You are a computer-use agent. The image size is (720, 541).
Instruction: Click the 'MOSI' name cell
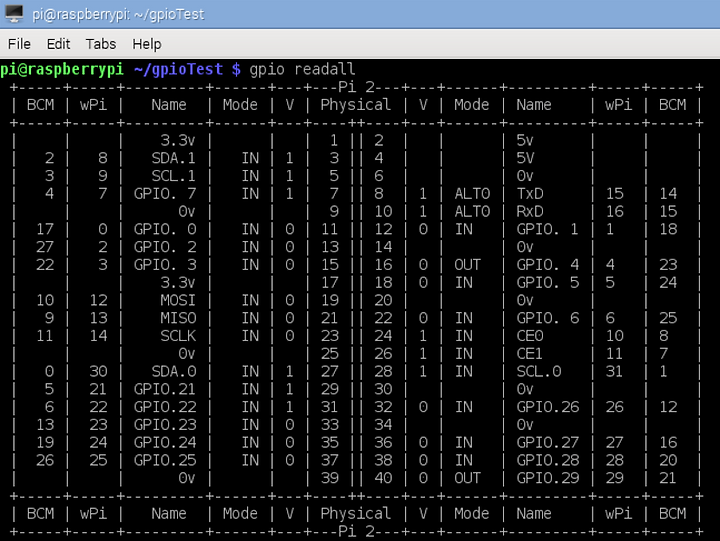[178, 300]
